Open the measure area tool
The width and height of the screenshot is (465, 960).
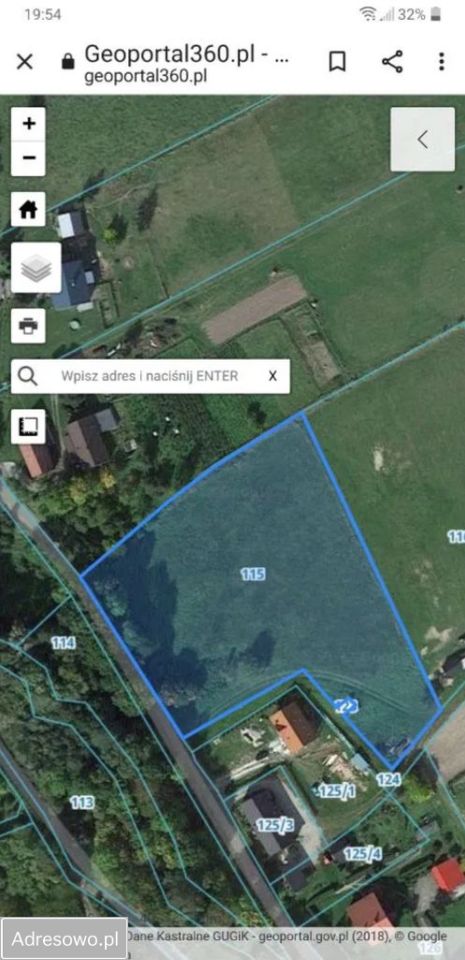[x=28, y=426]
